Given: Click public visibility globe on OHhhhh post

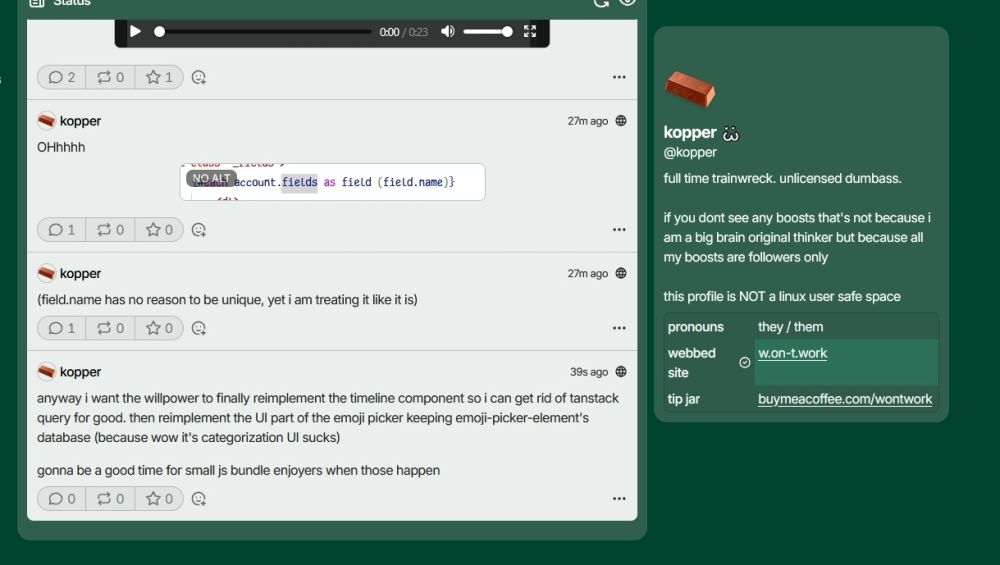Looking at the screenshot, I should 621,121.
